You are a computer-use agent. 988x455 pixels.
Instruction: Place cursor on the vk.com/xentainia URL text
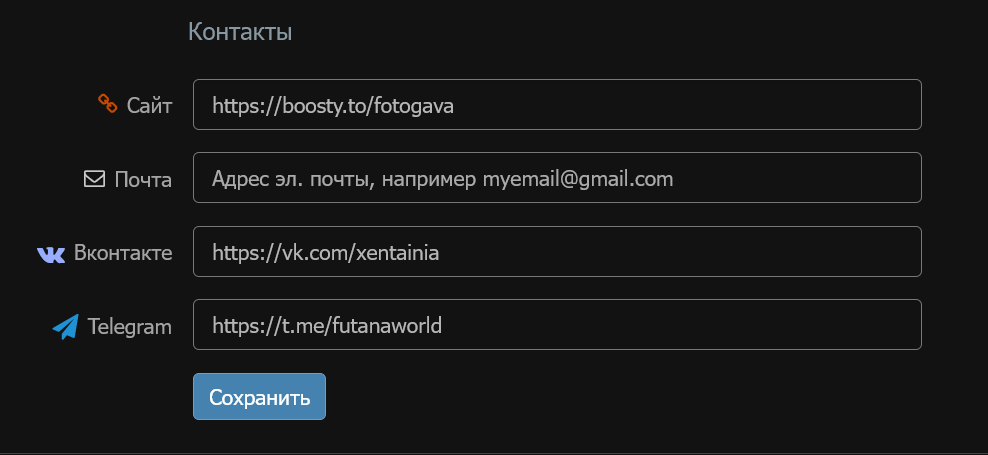[325, 253]
